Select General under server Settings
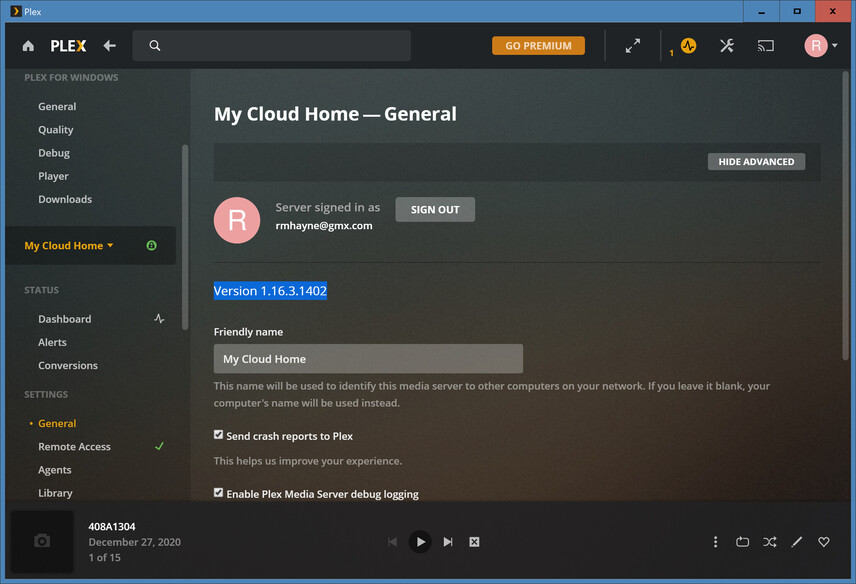The height and width of the screenshot is (584, 856). [57, 424]
